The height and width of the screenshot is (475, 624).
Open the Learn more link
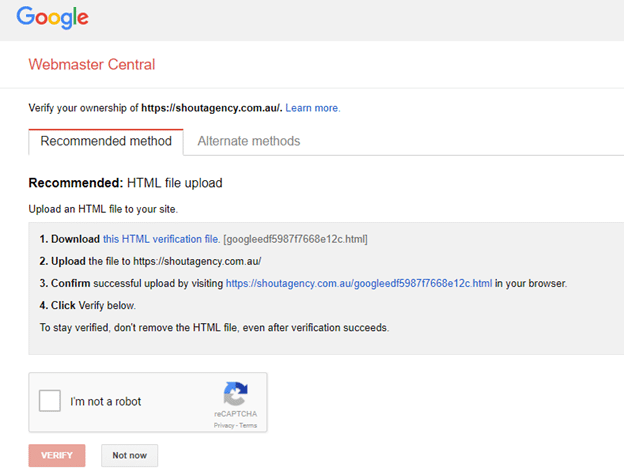[x=313, y=108]
